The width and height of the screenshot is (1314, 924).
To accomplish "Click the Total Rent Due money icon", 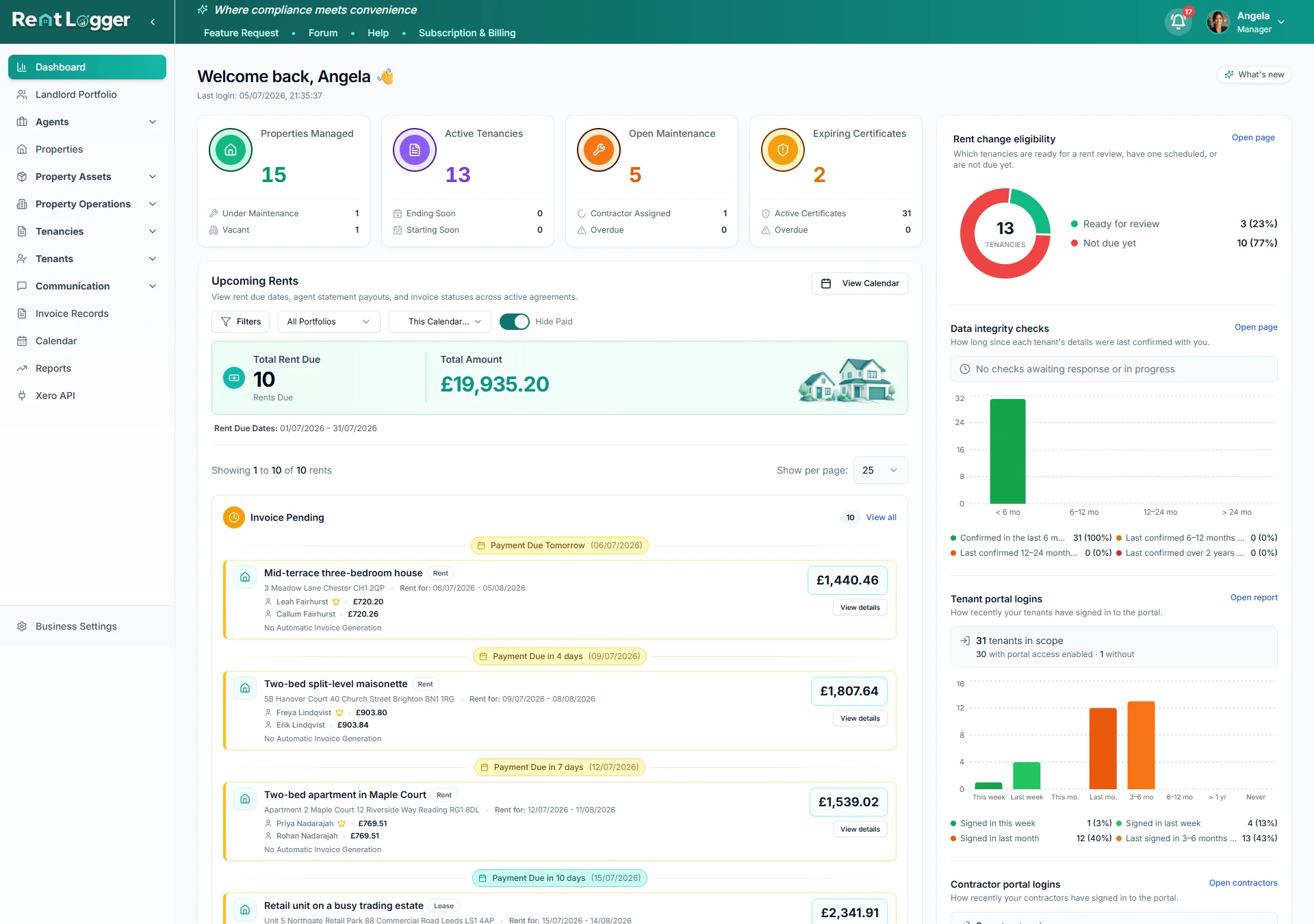I will tap(234, 378).
